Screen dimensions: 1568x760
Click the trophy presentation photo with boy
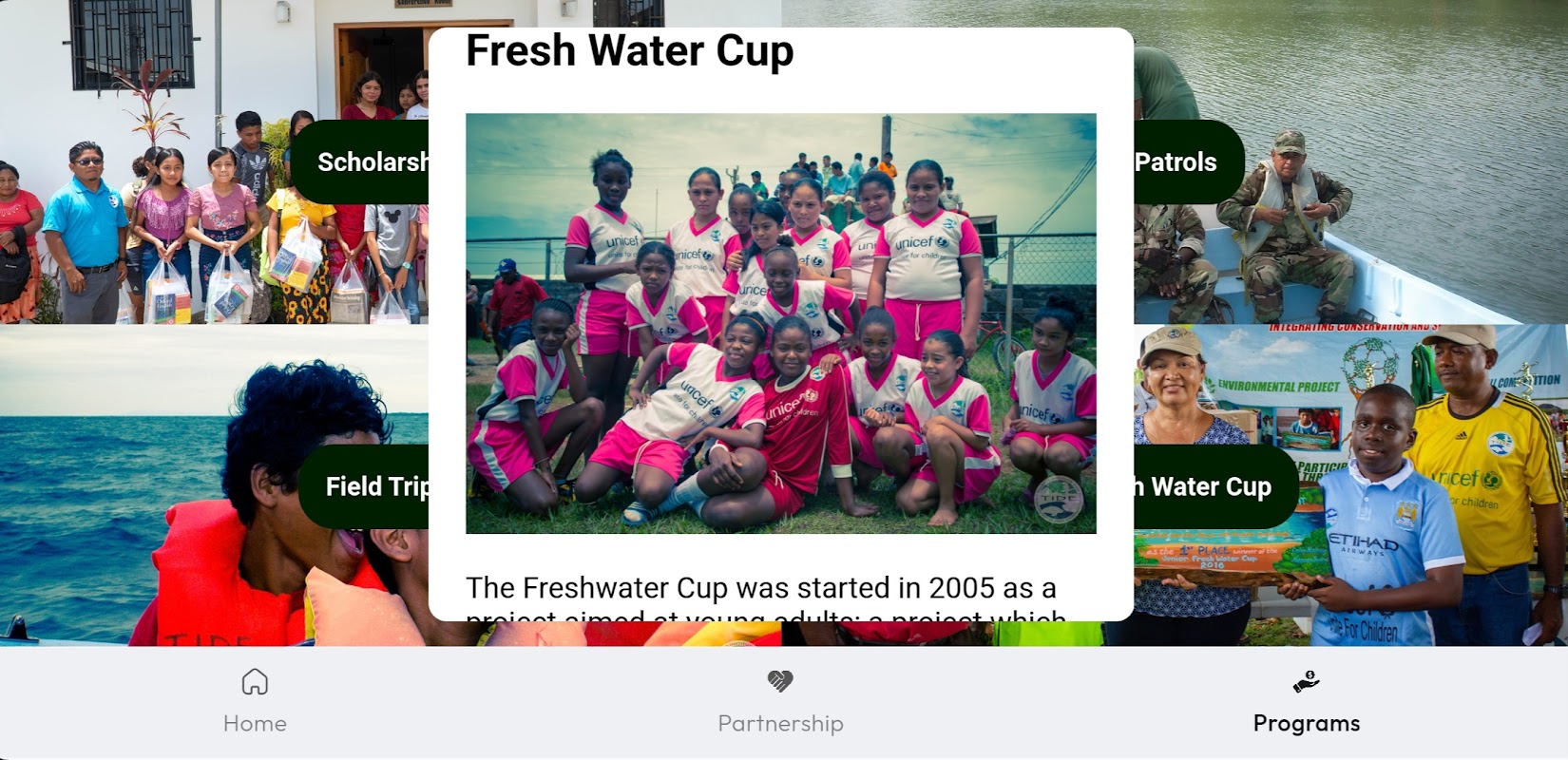click(x=1350, y=486)
